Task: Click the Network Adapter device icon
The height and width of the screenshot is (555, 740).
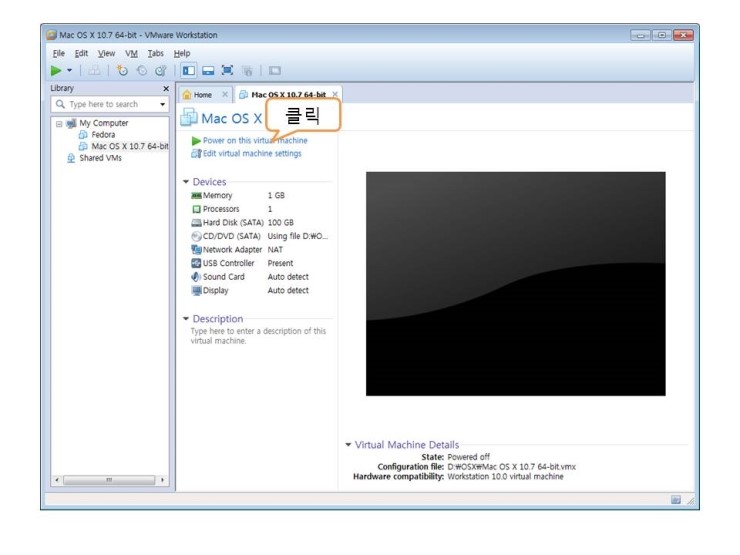Action: (x=196, y=249)
